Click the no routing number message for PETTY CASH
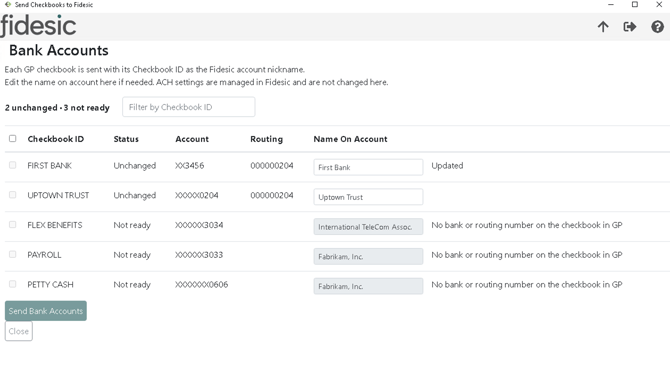Screen dimensions: 670x373 coord(527,285)
